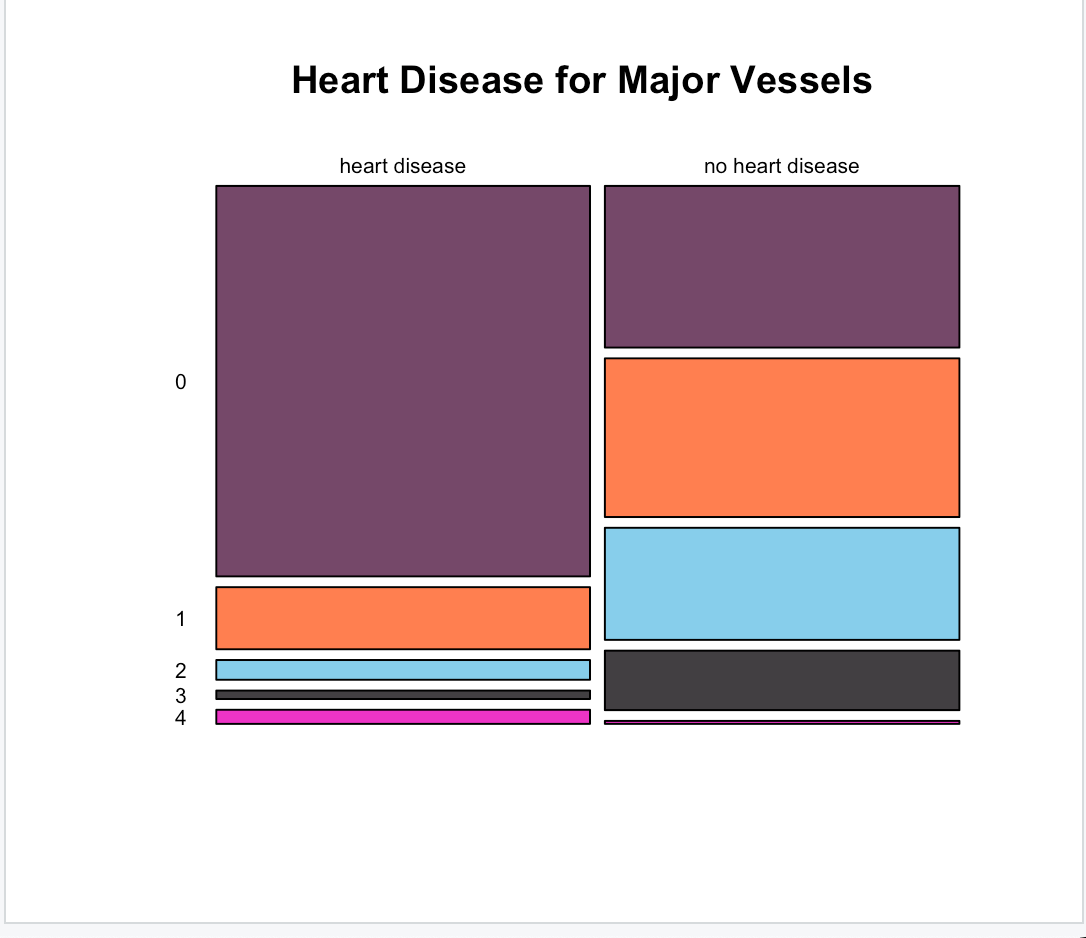Viewport: 1086px width, 938px height.
Task: Click the orange heart disease 1-vessel block
Action: click(x=403, y=618)
